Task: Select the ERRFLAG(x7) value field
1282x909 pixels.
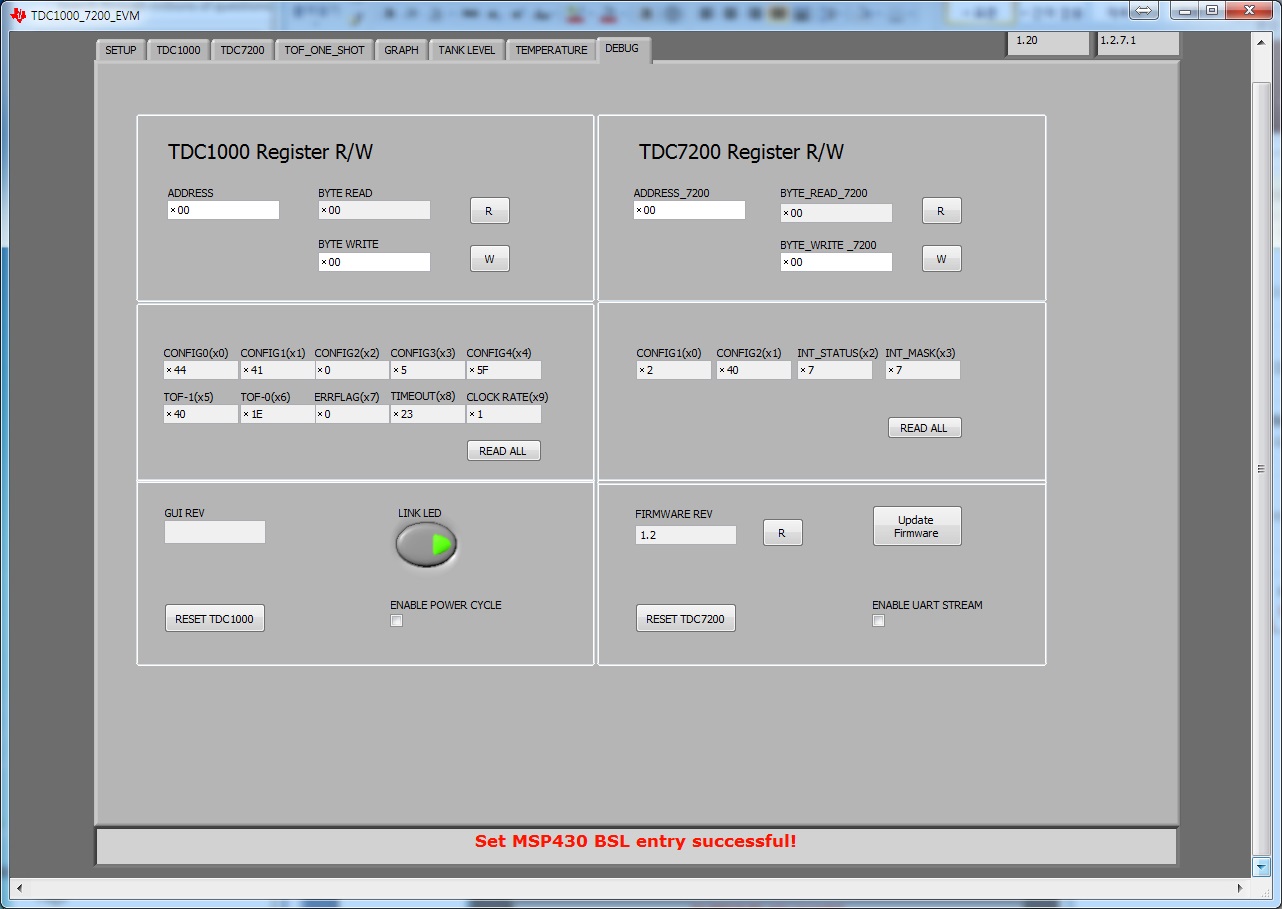Action: (351, 414)
